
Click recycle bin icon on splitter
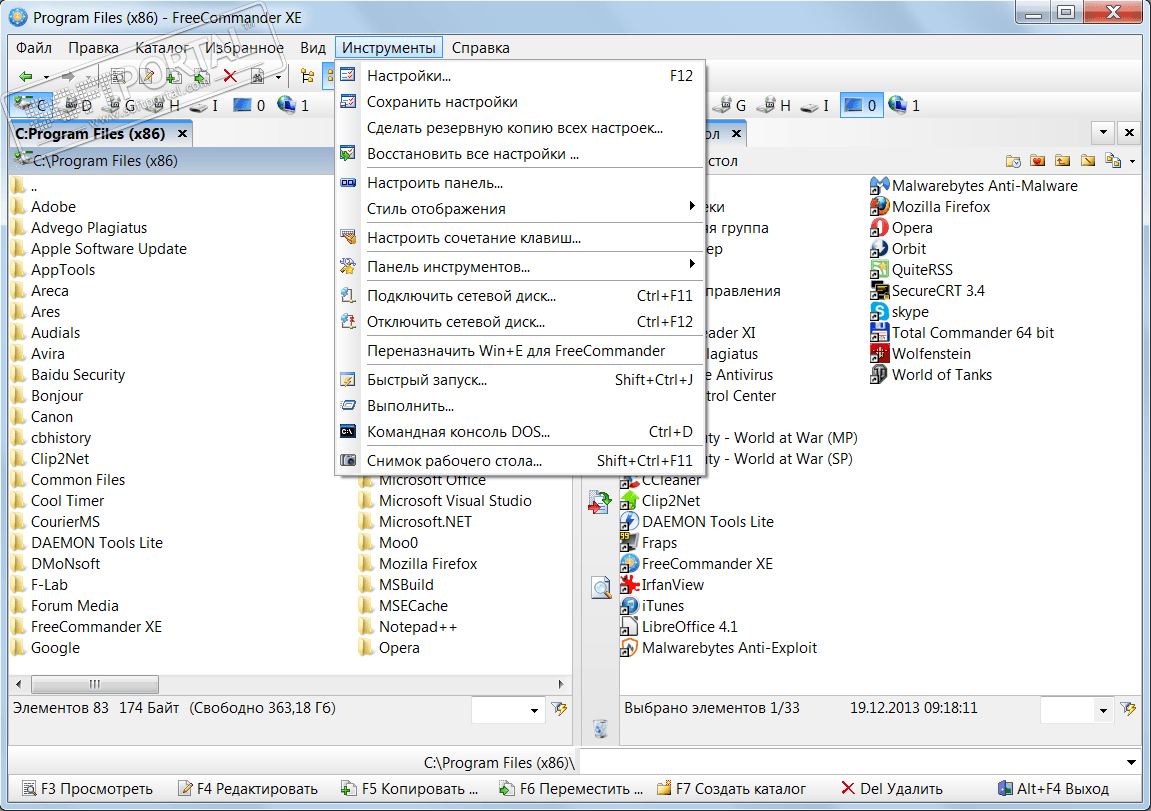pyautogui.click(x=600, y=728)
